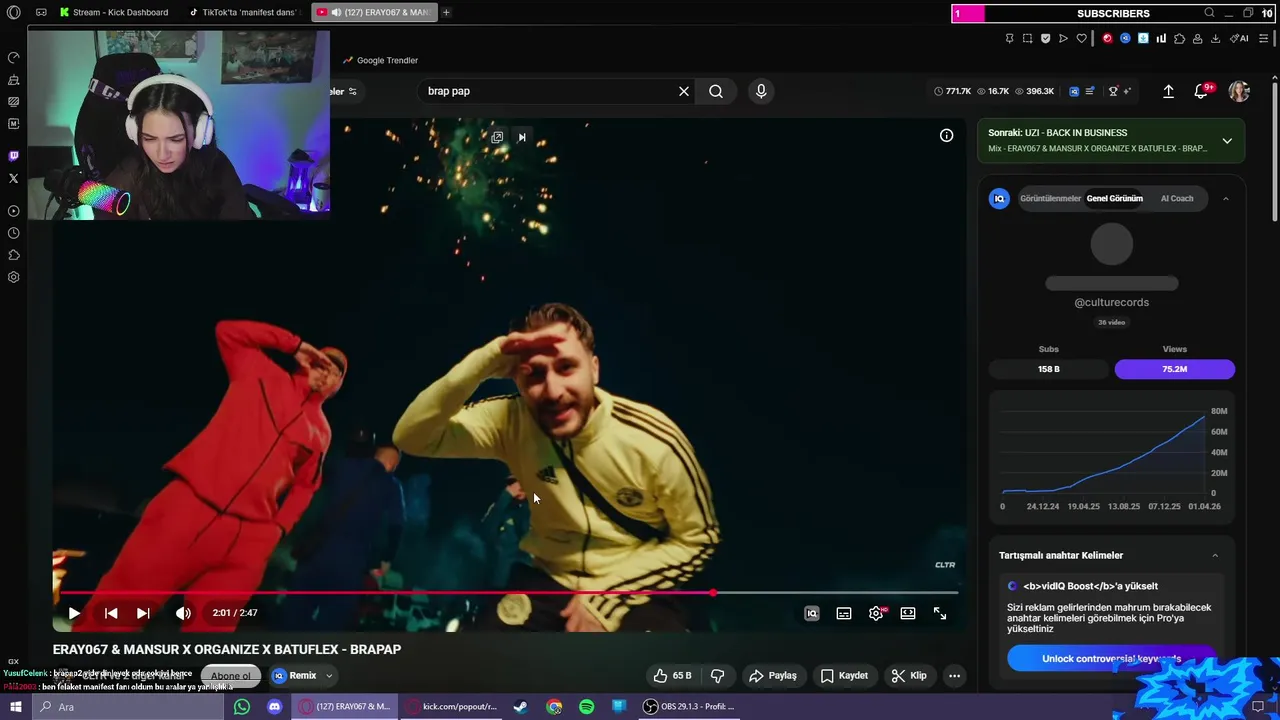Switch to Stream - Kick Dashboard tab
Screen dimensions: 1280x720
113,12
